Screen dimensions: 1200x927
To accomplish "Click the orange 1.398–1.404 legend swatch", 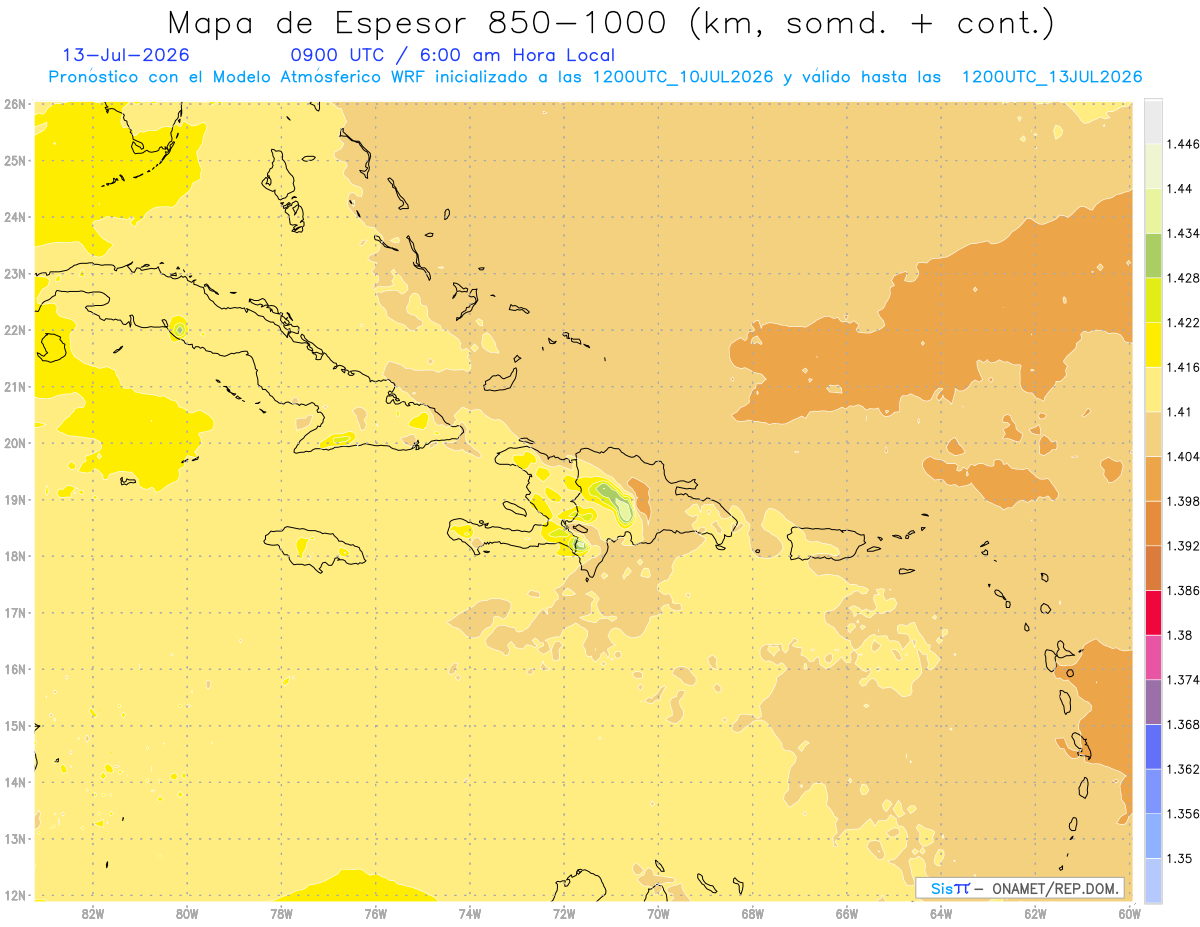I will coord(1153,479).
